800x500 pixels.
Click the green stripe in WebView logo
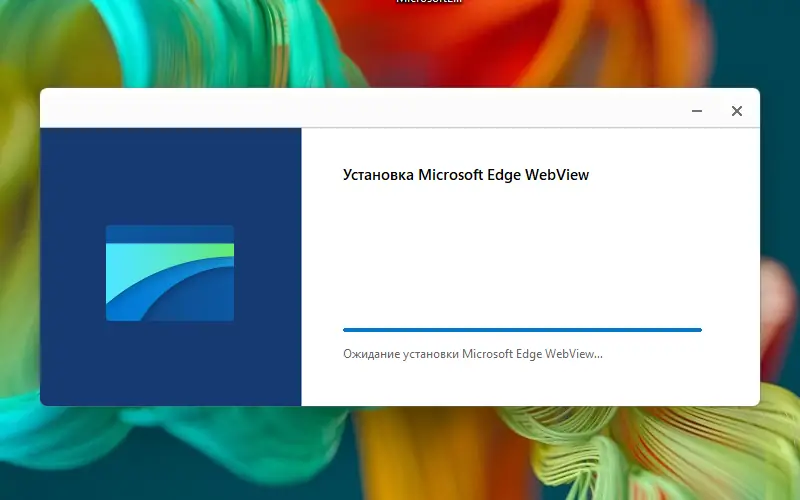click(204, 250)
